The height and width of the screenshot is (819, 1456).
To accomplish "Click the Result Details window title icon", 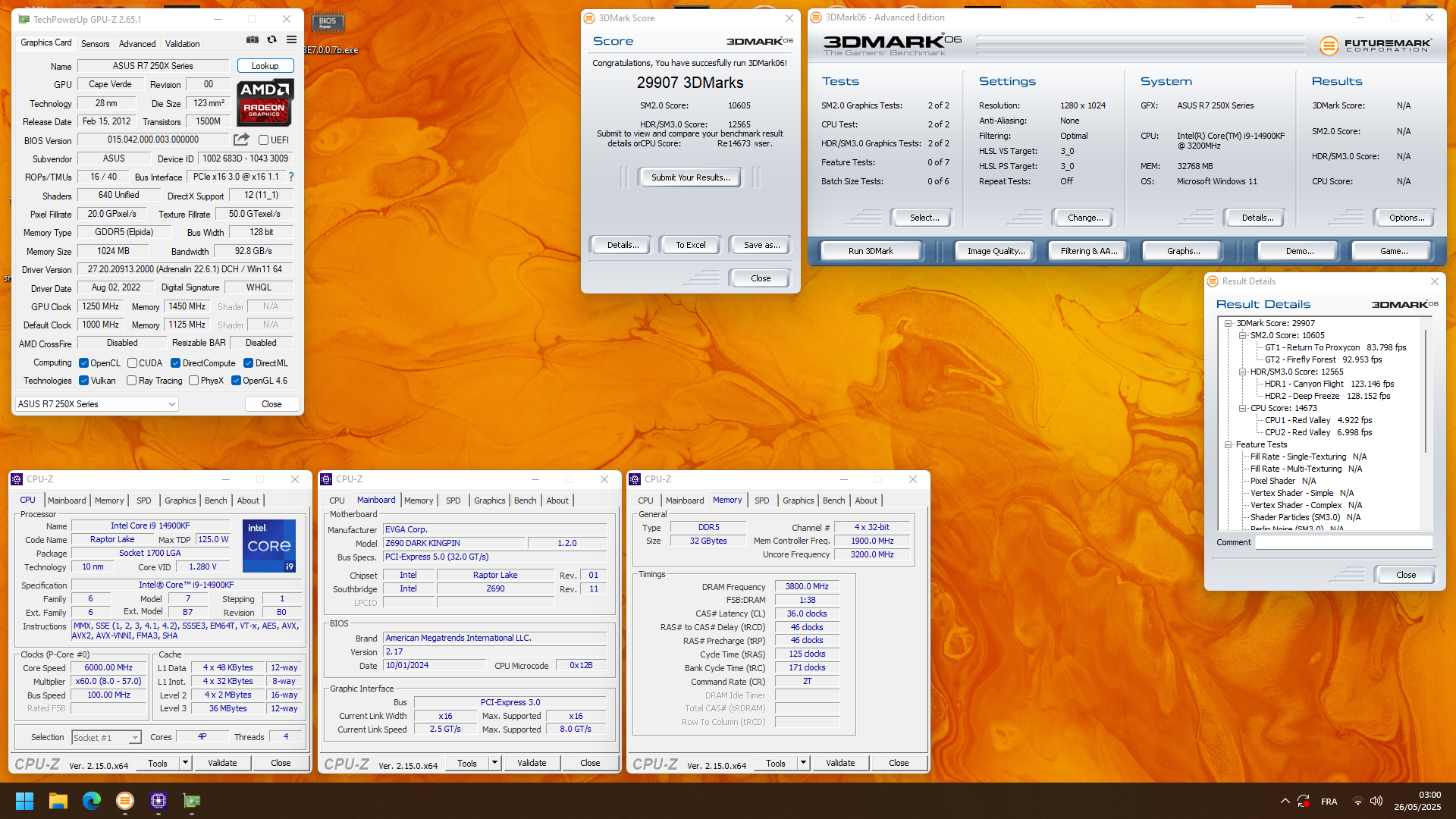I will tap(1213, 281).
